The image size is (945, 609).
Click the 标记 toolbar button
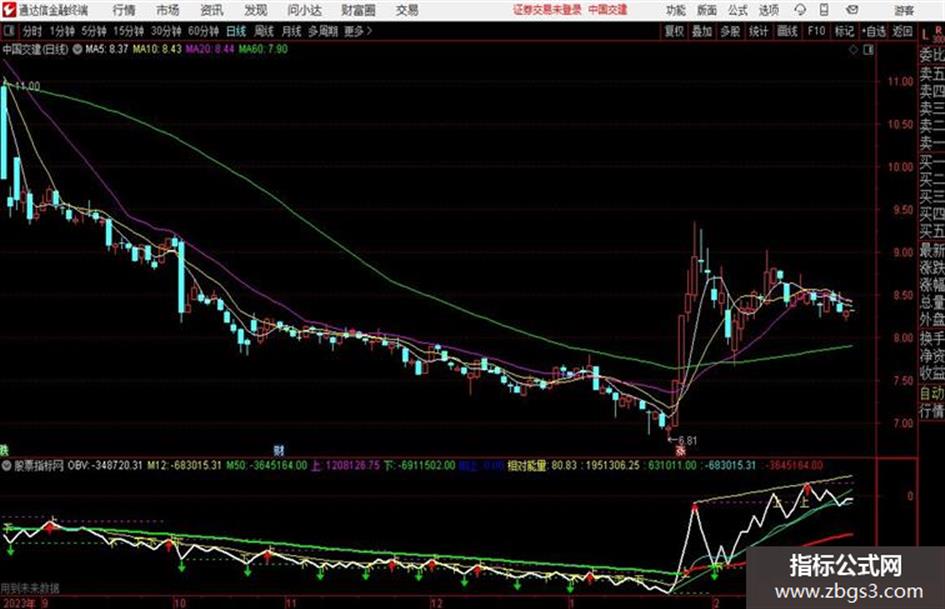[x=844, y=31]
